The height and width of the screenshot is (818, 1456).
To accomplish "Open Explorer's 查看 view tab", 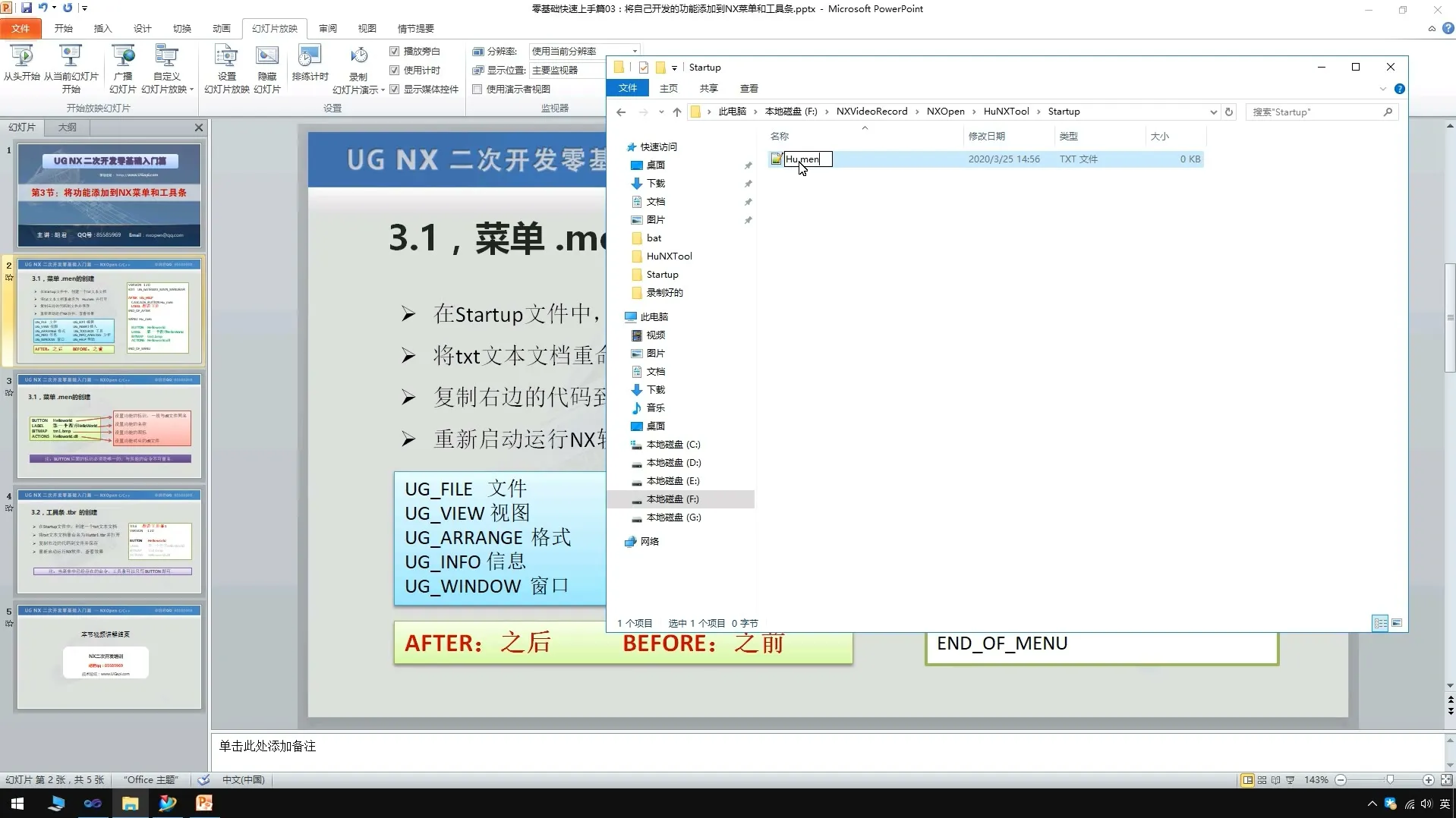I will point(748,88).
